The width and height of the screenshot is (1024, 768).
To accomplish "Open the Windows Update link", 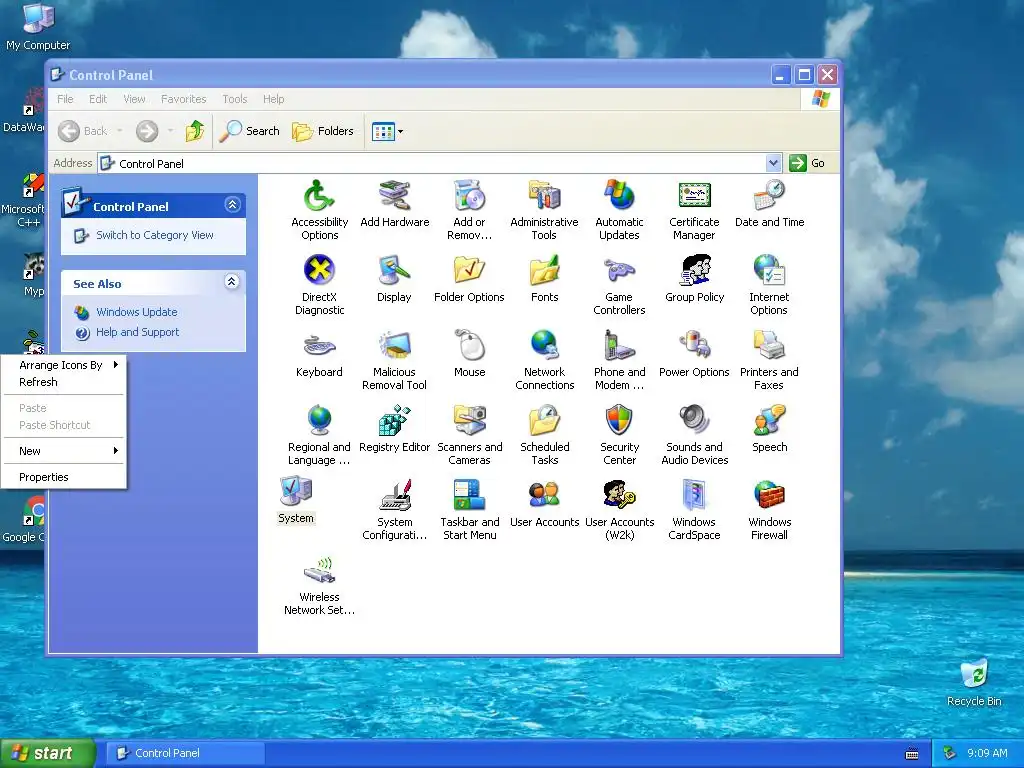I will pos(136,312).
